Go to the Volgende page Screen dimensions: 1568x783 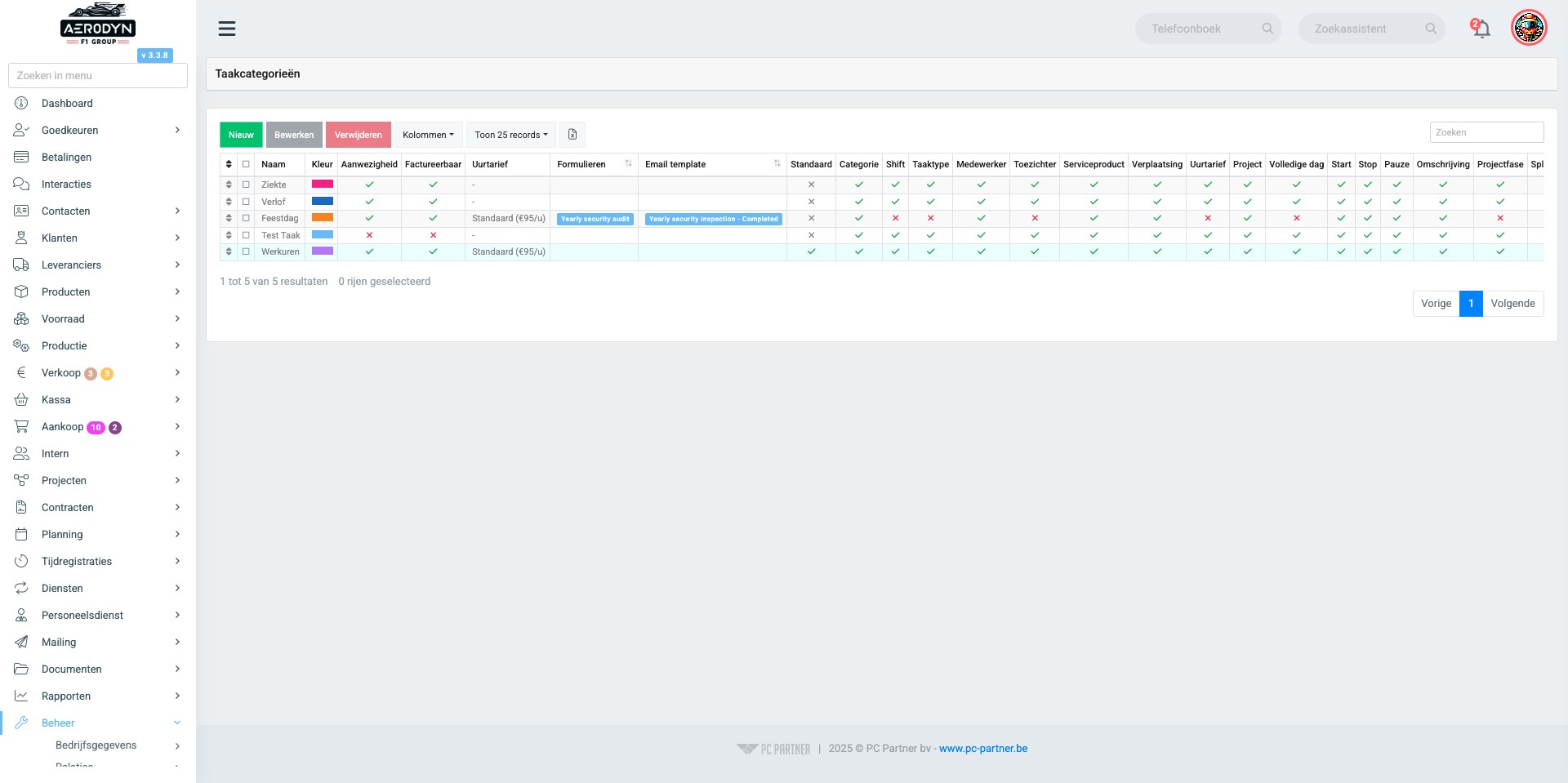[x=1512, y=303]
